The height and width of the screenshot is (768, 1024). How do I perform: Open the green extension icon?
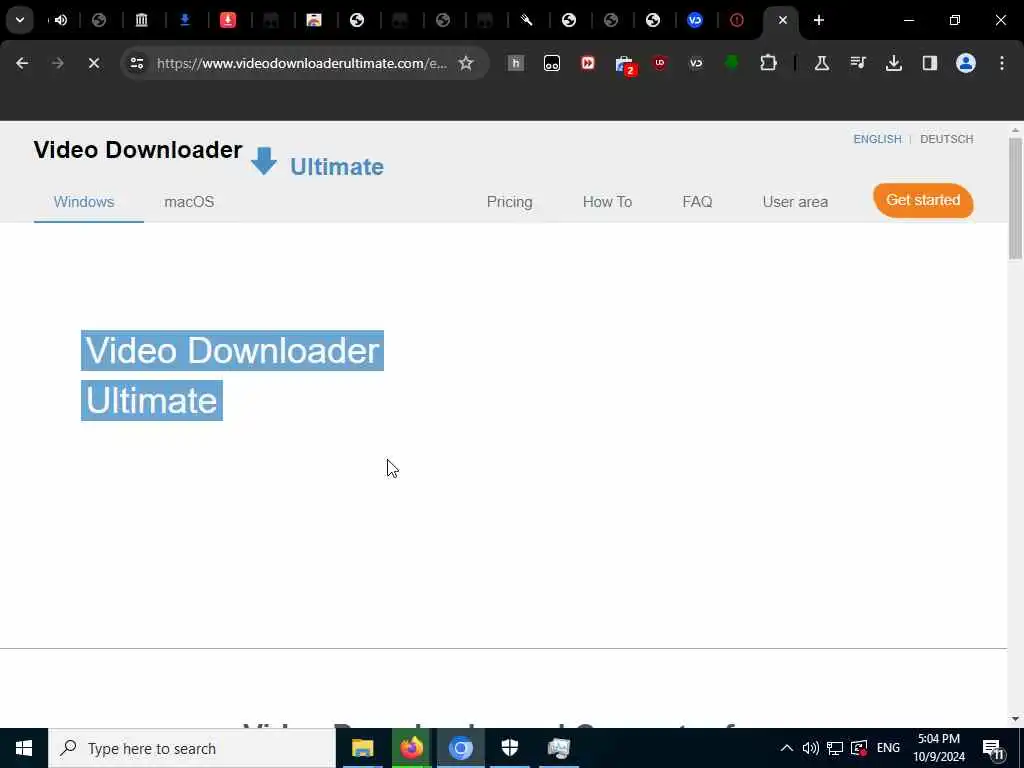731,63
